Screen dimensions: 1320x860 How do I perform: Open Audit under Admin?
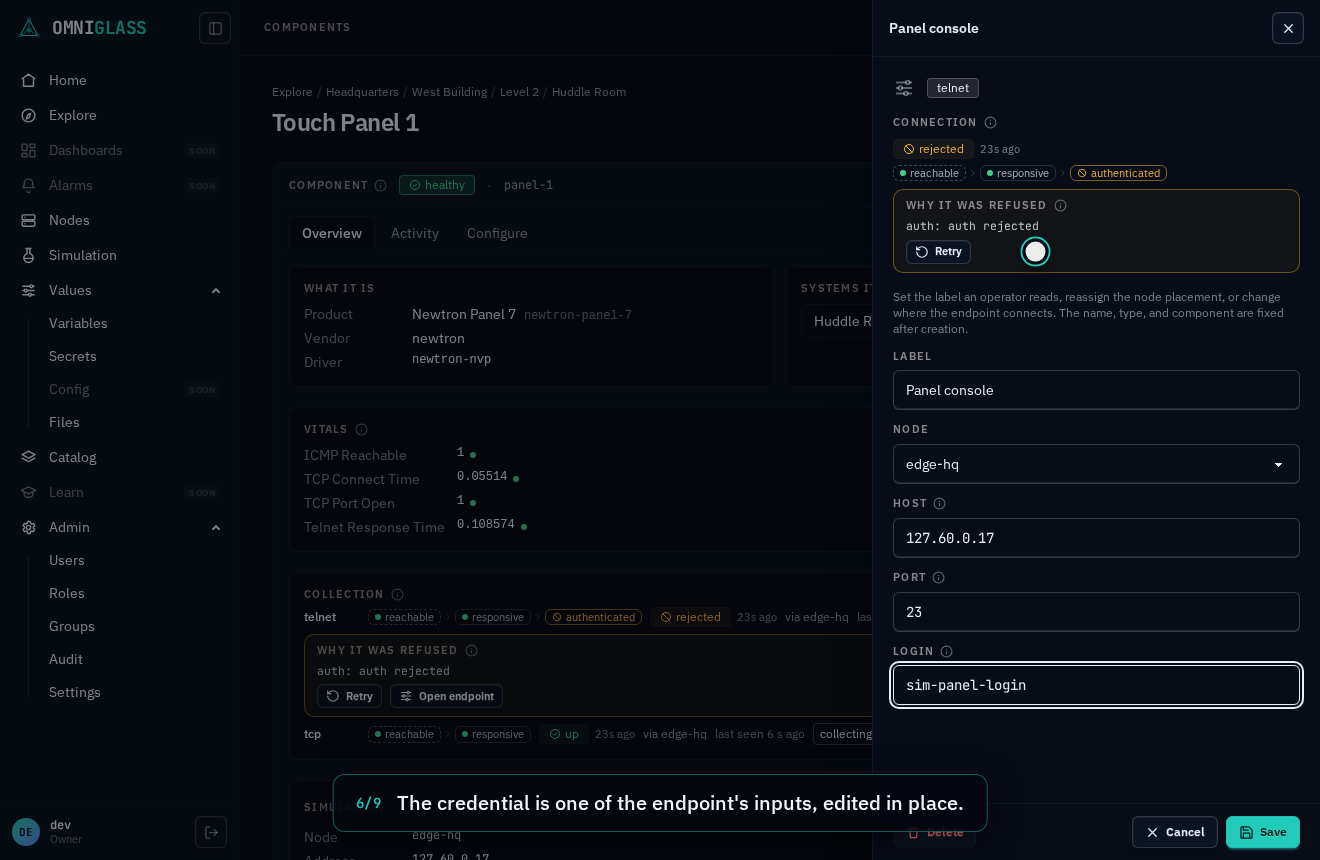click(66, 659)
